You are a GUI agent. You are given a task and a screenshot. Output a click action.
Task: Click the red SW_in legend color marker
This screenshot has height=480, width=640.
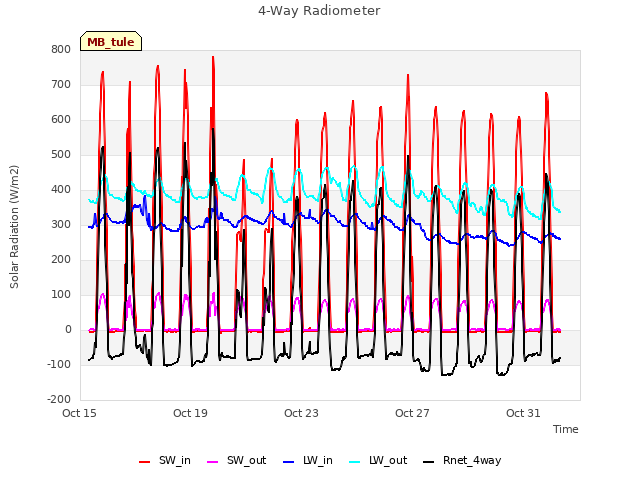pos(144,462)
